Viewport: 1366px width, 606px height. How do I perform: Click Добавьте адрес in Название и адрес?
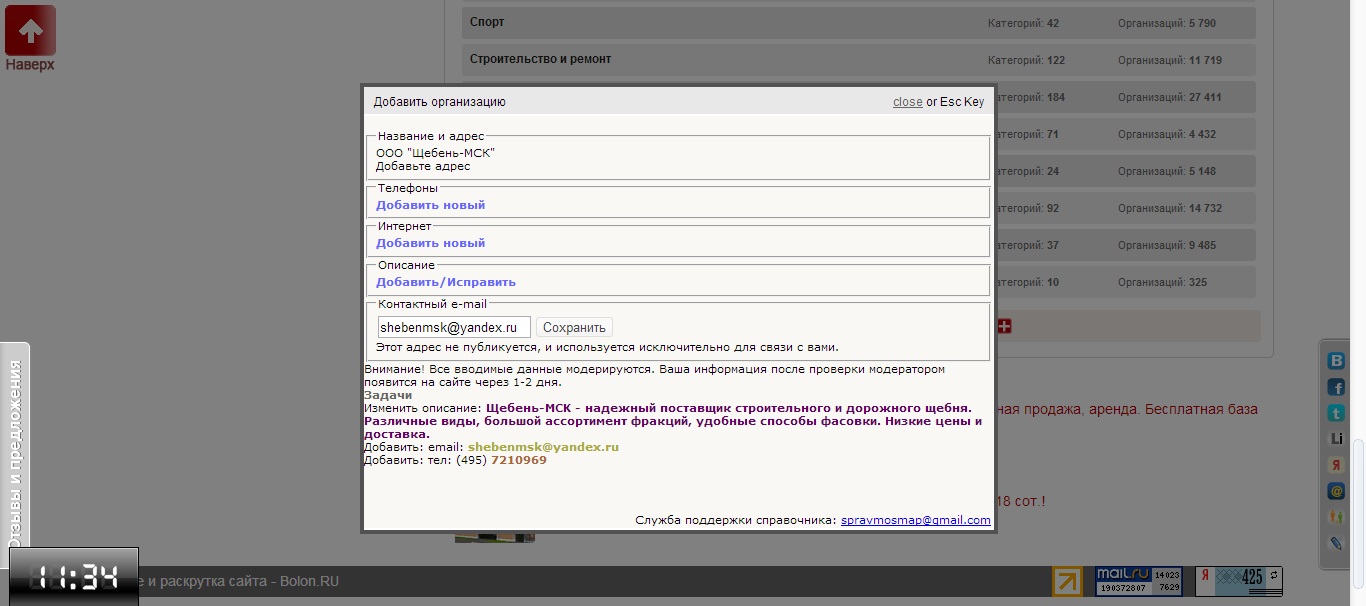click(x=423, y=166)
